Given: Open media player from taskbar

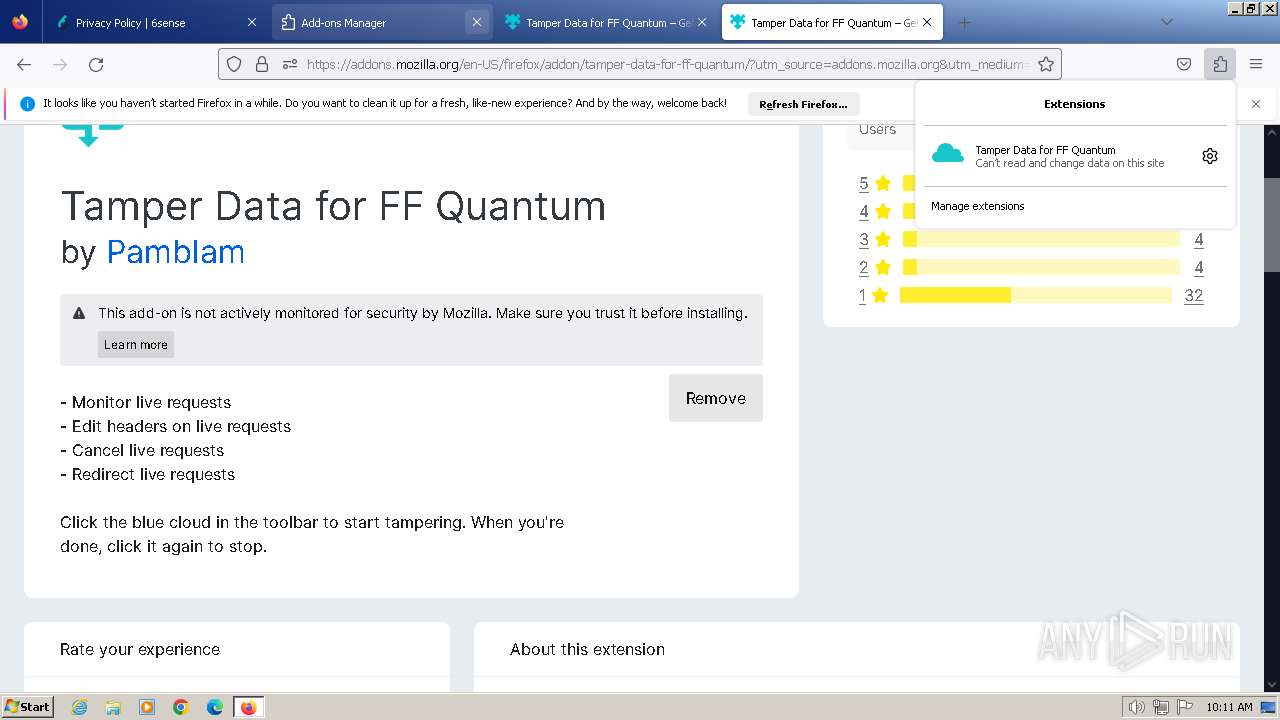Looking at the screenshot, I should point(147,707).
